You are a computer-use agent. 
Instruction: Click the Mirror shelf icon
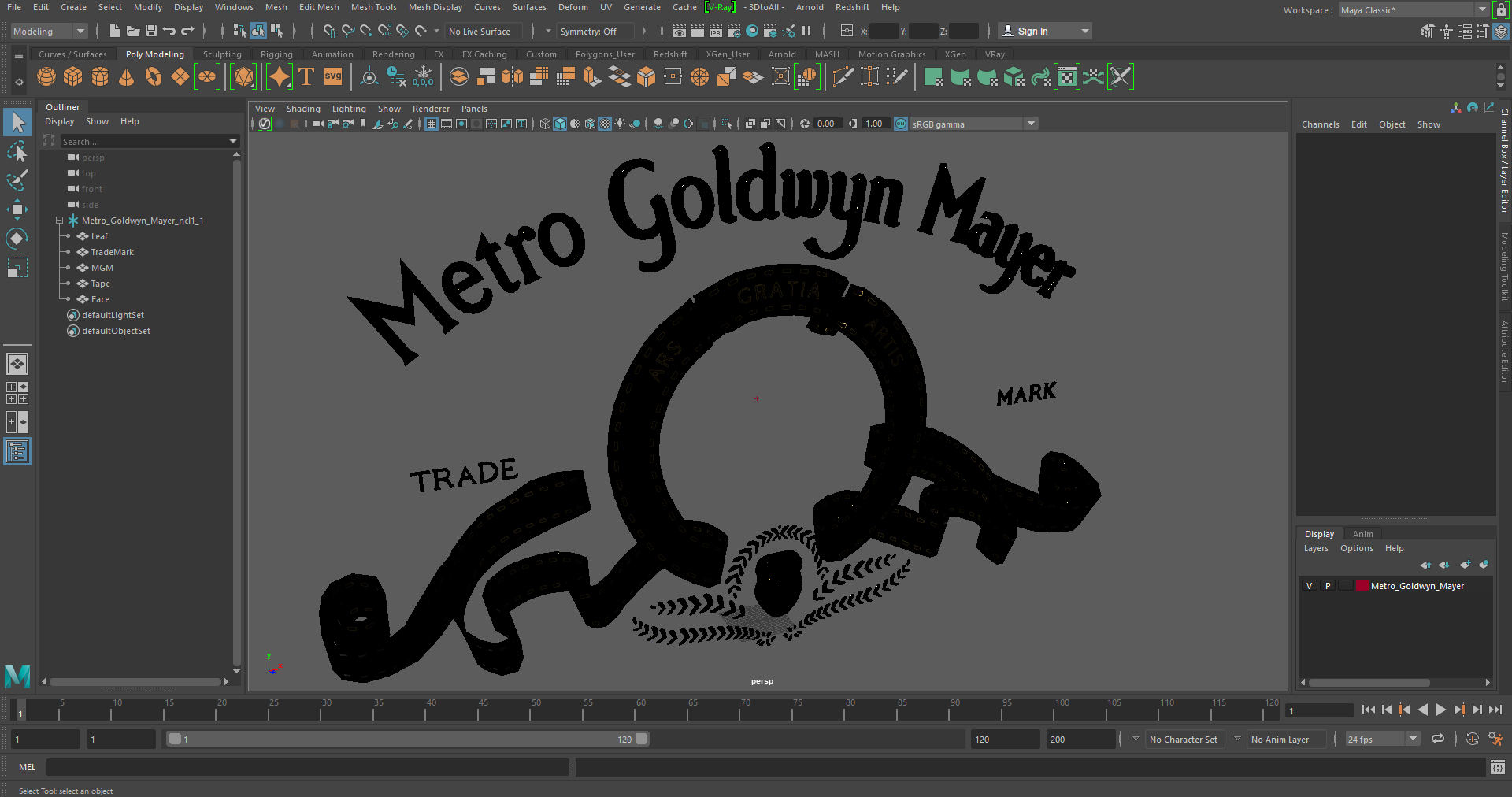512,76
